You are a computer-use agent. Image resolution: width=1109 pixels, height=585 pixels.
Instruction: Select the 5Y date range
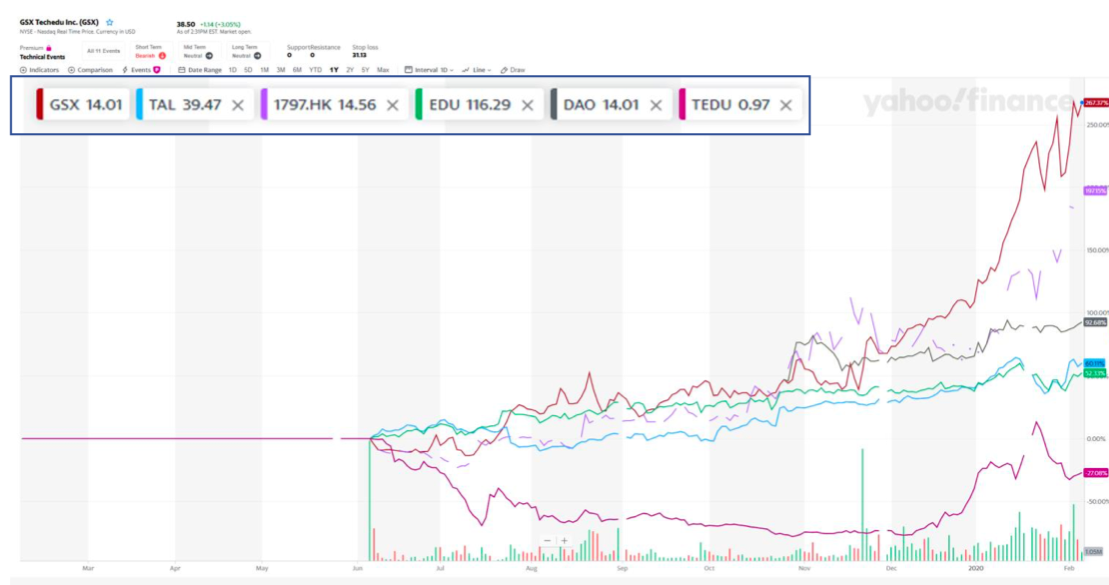click(365, 70)
